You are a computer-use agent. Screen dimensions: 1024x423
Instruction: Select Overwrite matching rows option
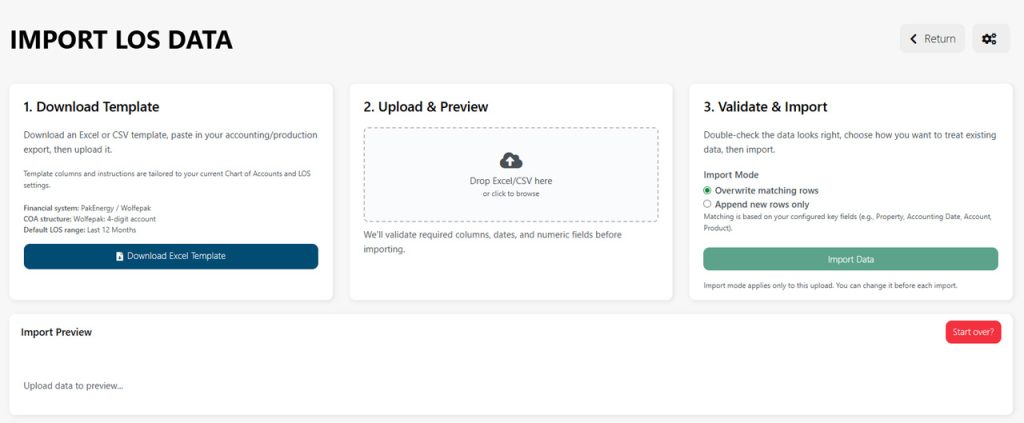coord(707,191)
